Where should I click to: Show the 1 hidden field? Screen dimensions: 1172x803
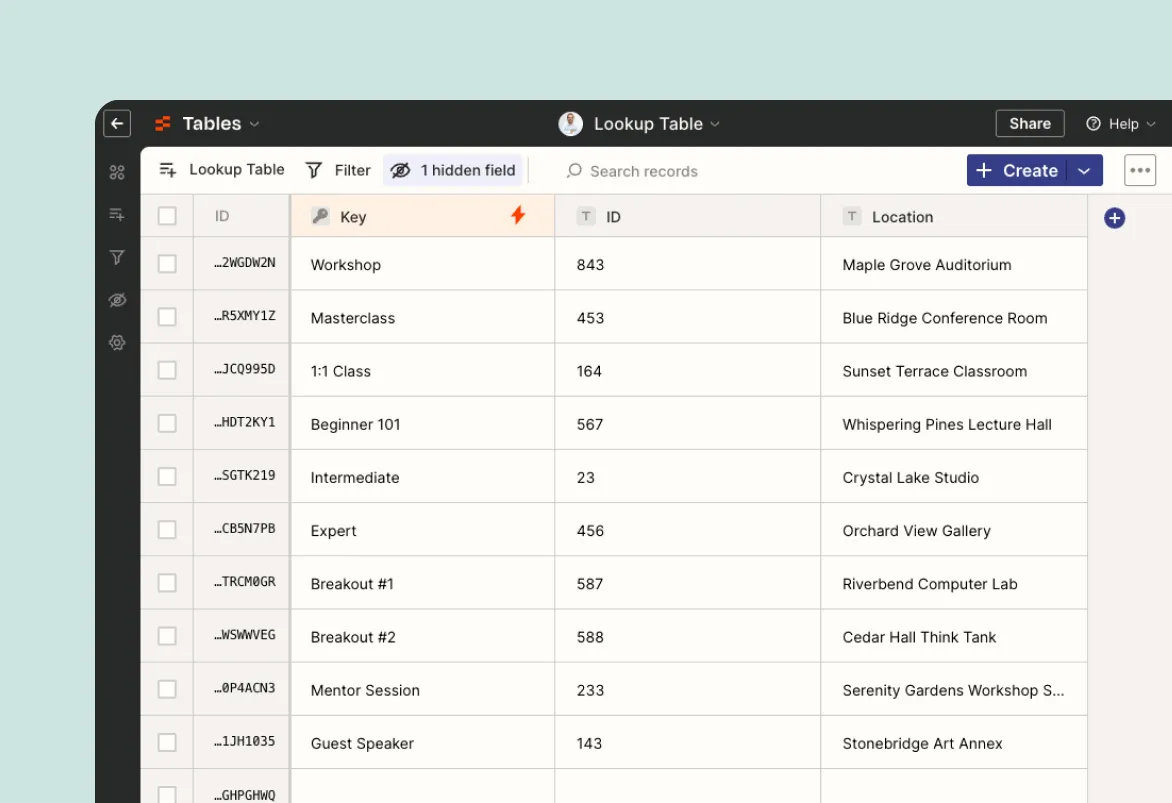point(453,170)
